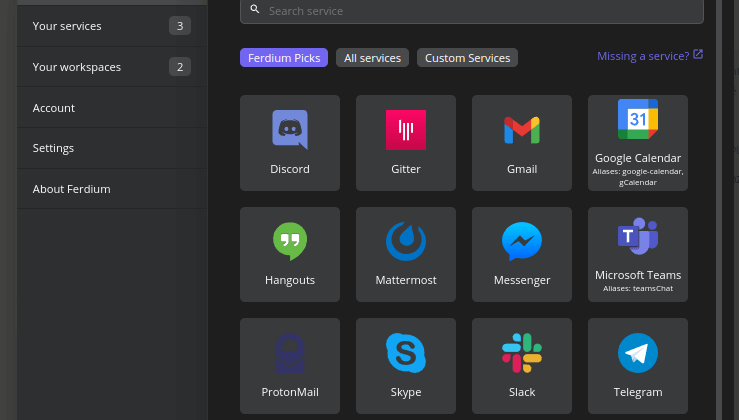
Task: Open About Ferdium page
Action: click(x=112, y=189)
